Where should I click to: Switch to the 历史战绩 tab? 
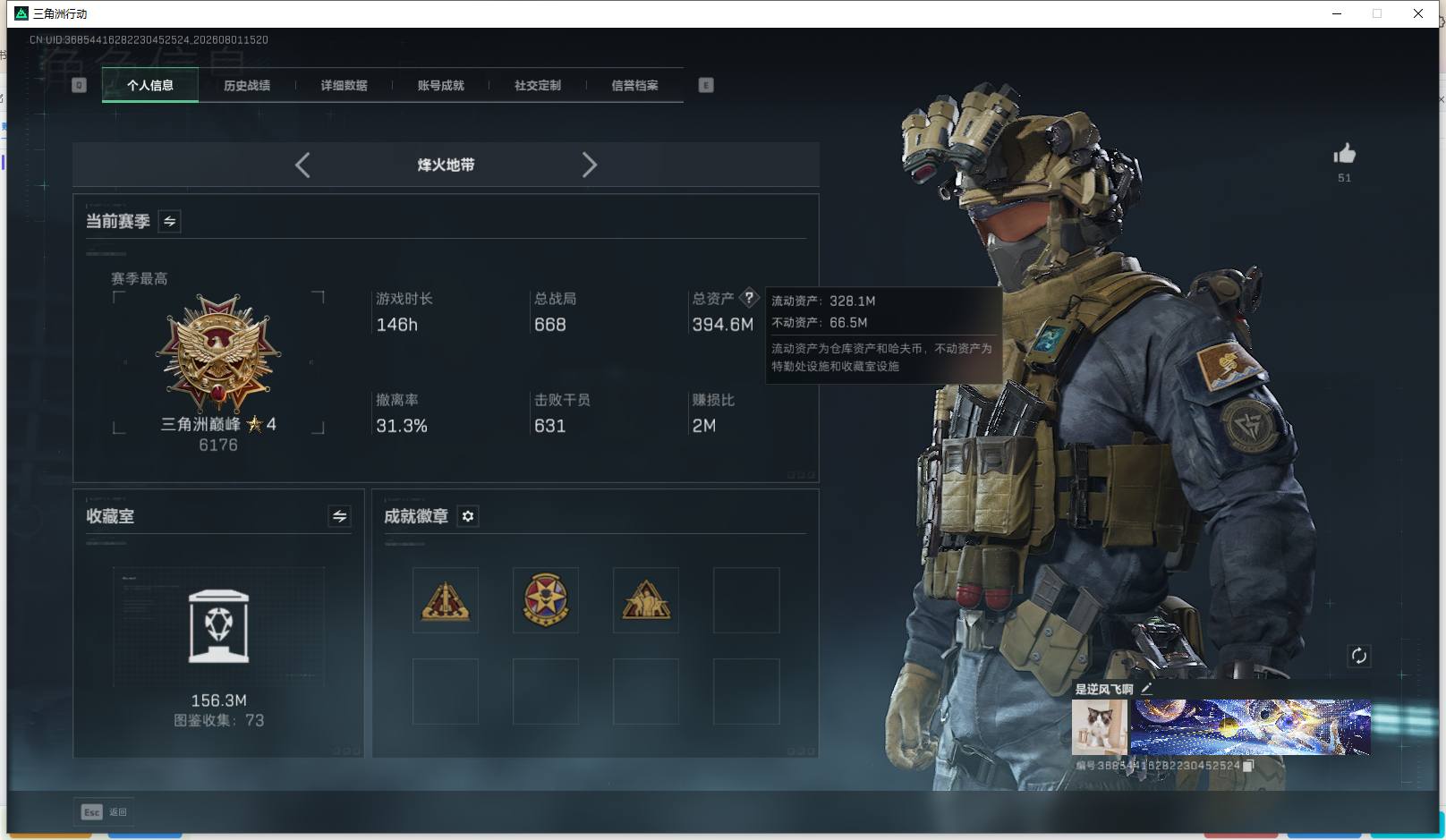pyautogui.click(x=247, y=85)
